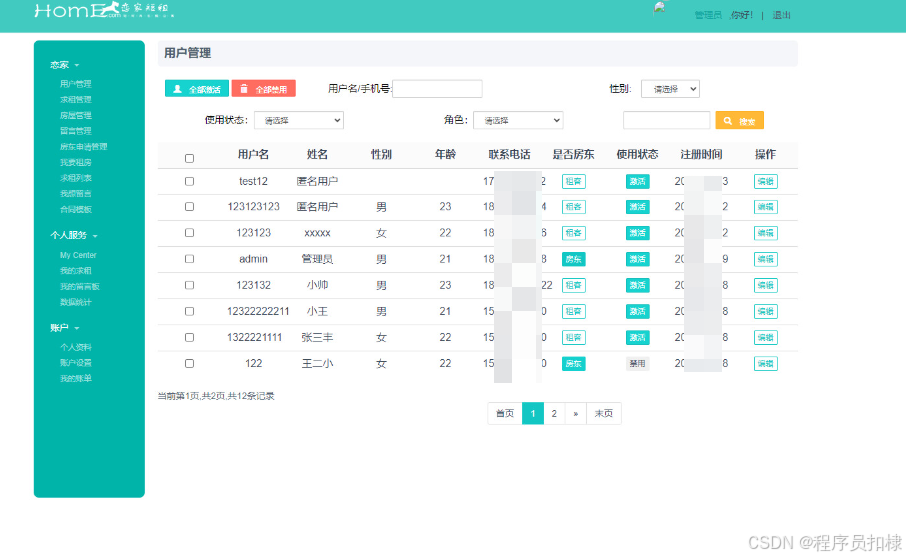Click the 用户名 column header
This screenshot has height=558, width=906.
coord(253,154)
